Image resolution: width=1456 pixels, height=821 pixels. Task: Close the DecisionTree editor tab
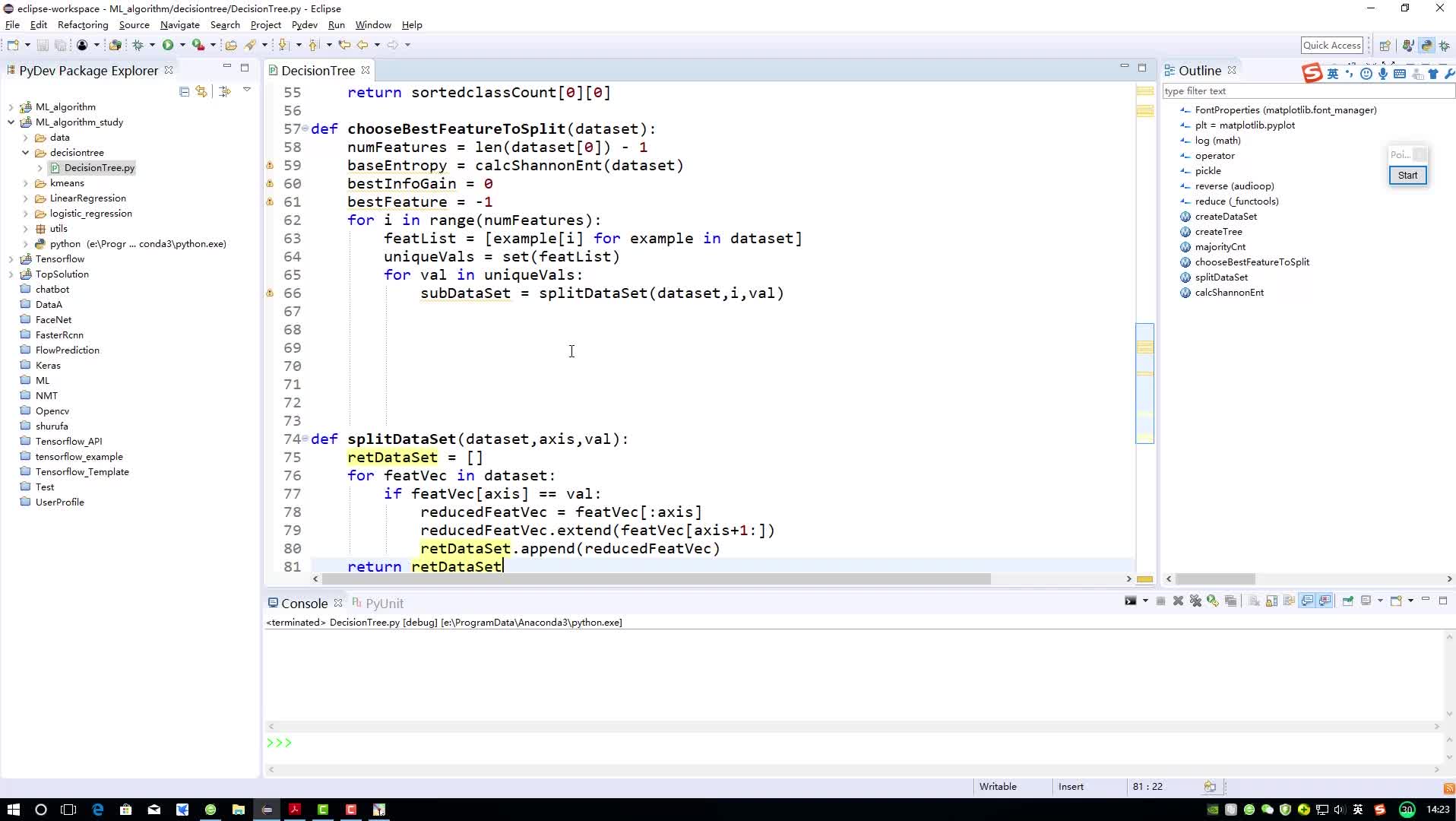coord(366,70)
